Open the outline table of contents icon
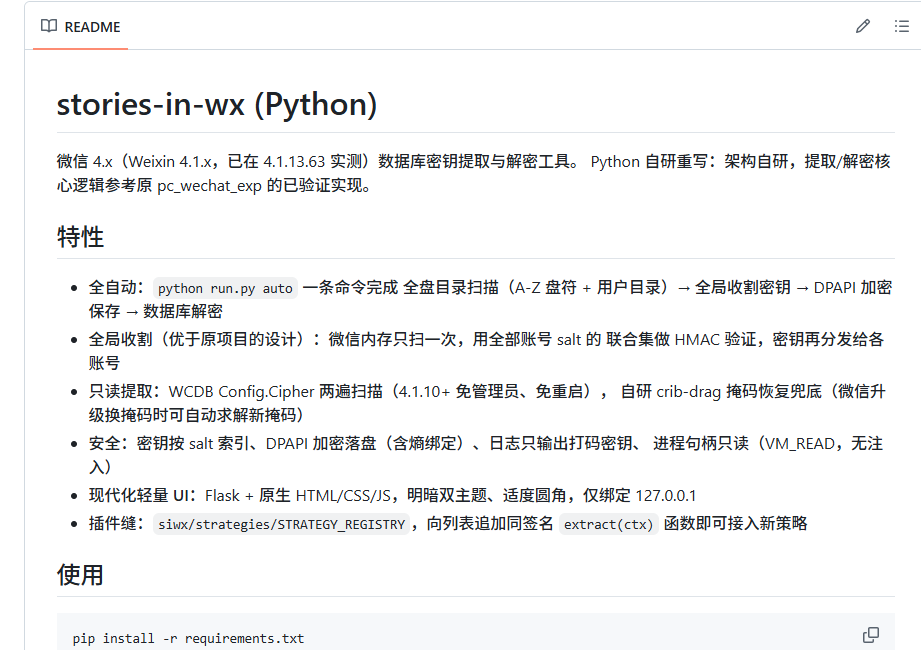Screen dimensions: 921x650 (902, 26)
